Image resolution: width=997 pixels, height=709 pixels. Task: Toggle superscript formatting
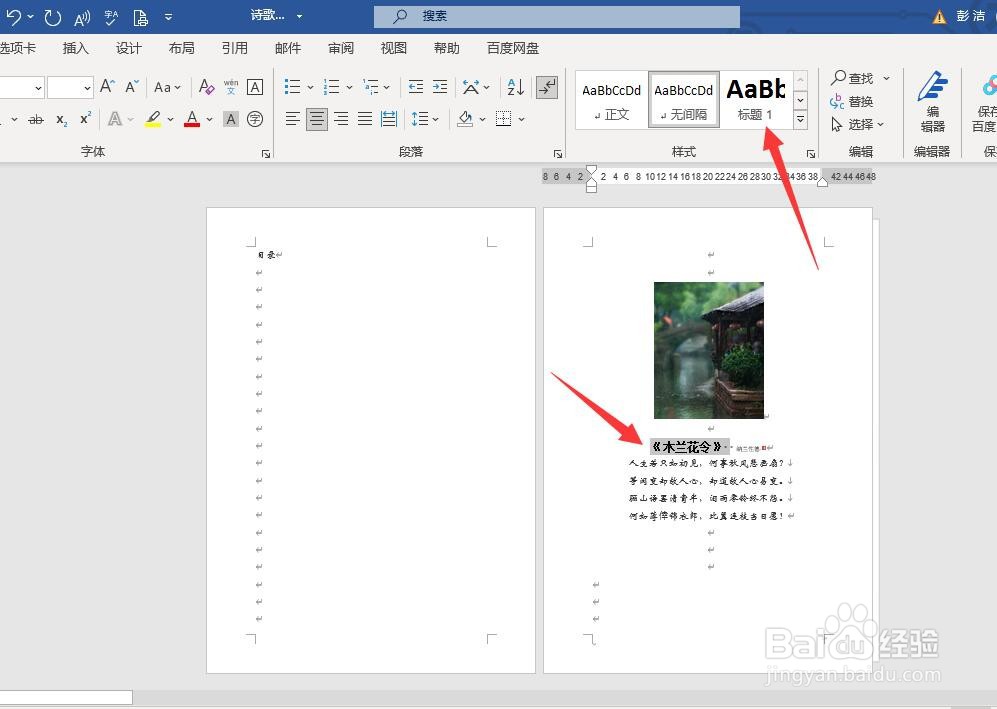click(x=86, y=118)
